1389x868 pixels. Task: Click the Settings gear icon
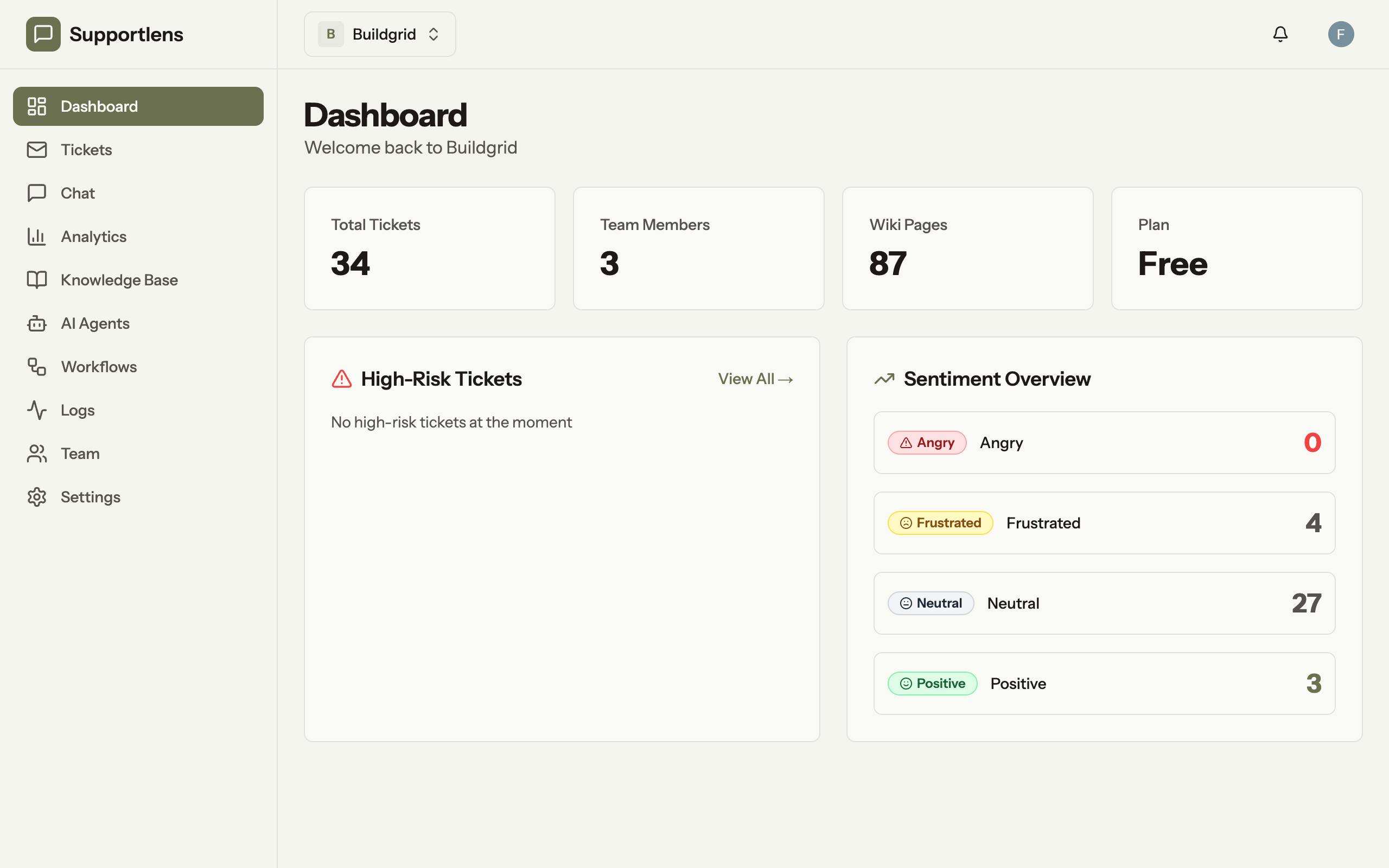pos(37,497)
